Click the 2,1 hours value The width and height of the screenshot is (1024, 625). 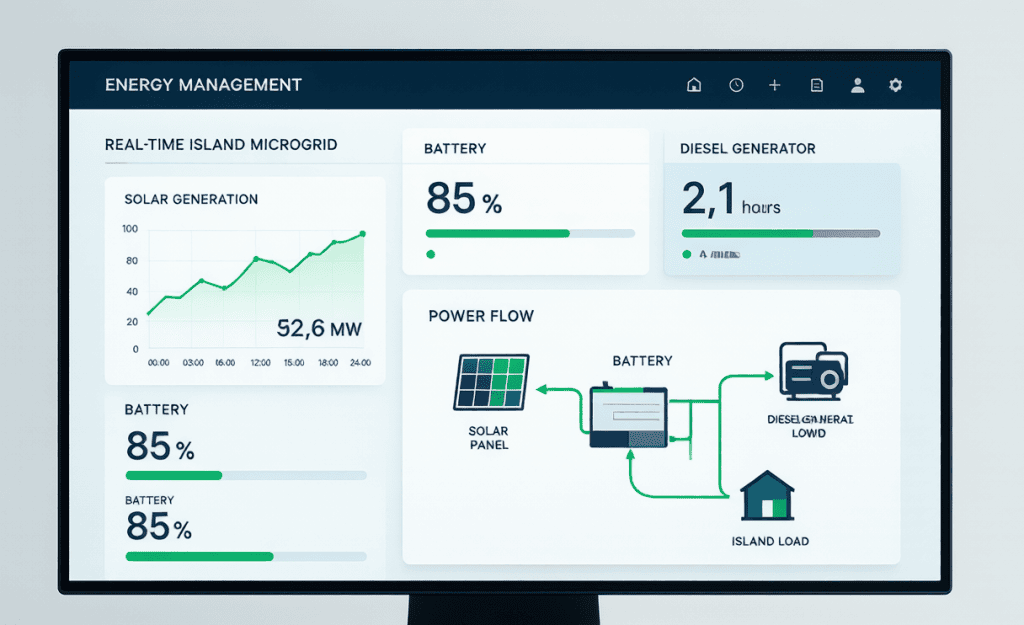click(731, 199)
